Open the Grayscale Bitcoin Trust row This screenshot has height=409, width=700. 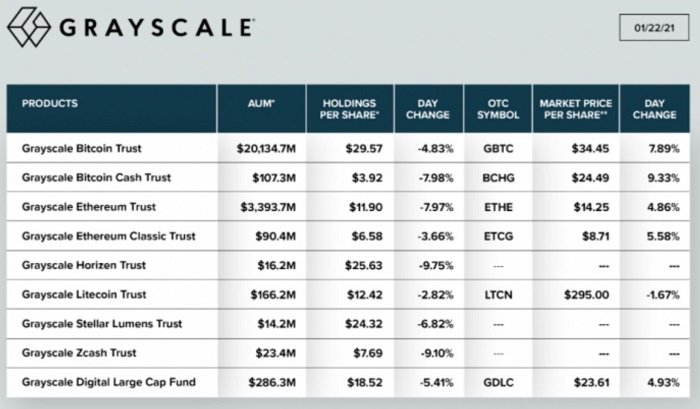pos(82,148)
